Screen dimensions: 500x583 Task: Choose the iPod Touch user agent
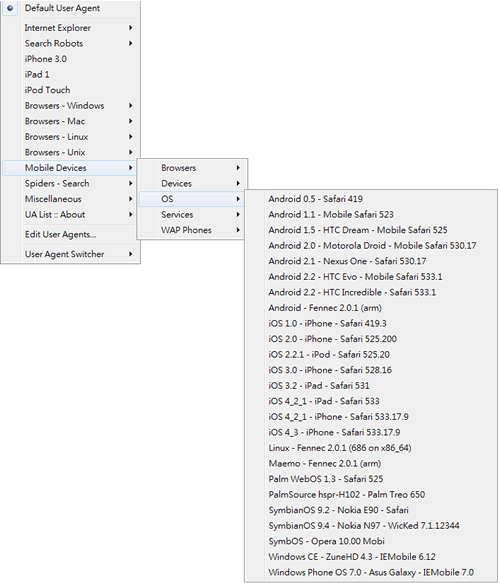point(71,90)
